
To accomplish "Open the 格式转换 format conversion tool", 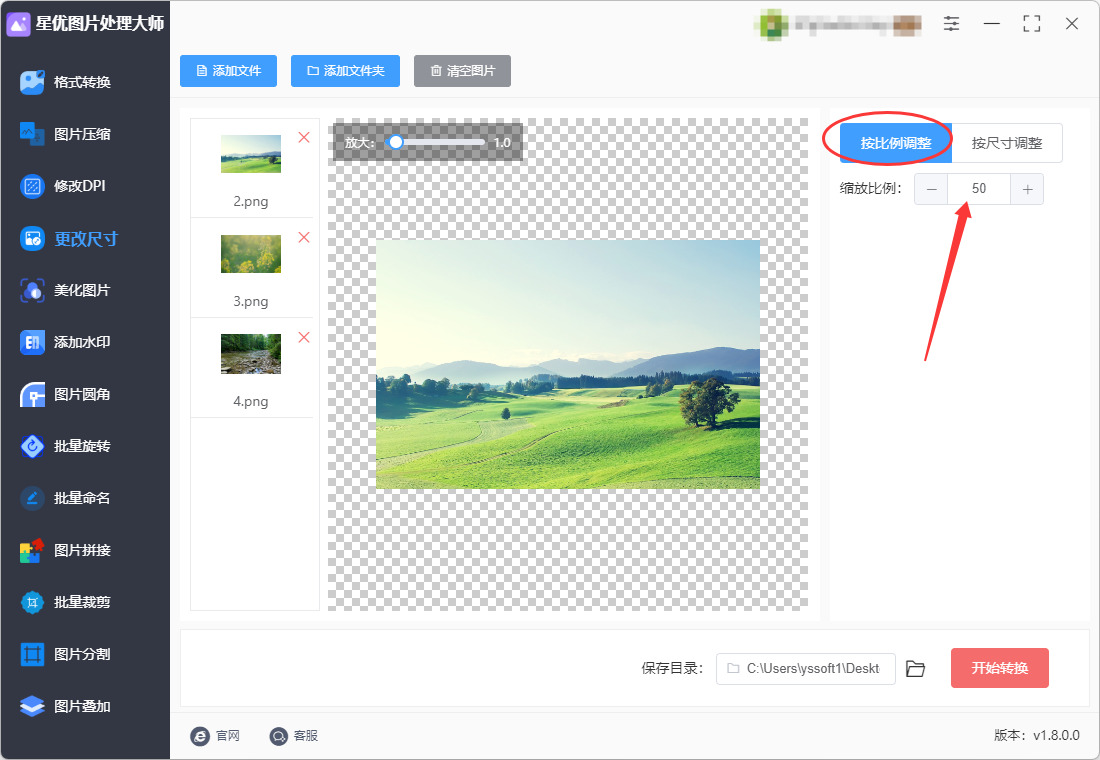I will coord(82,82).
